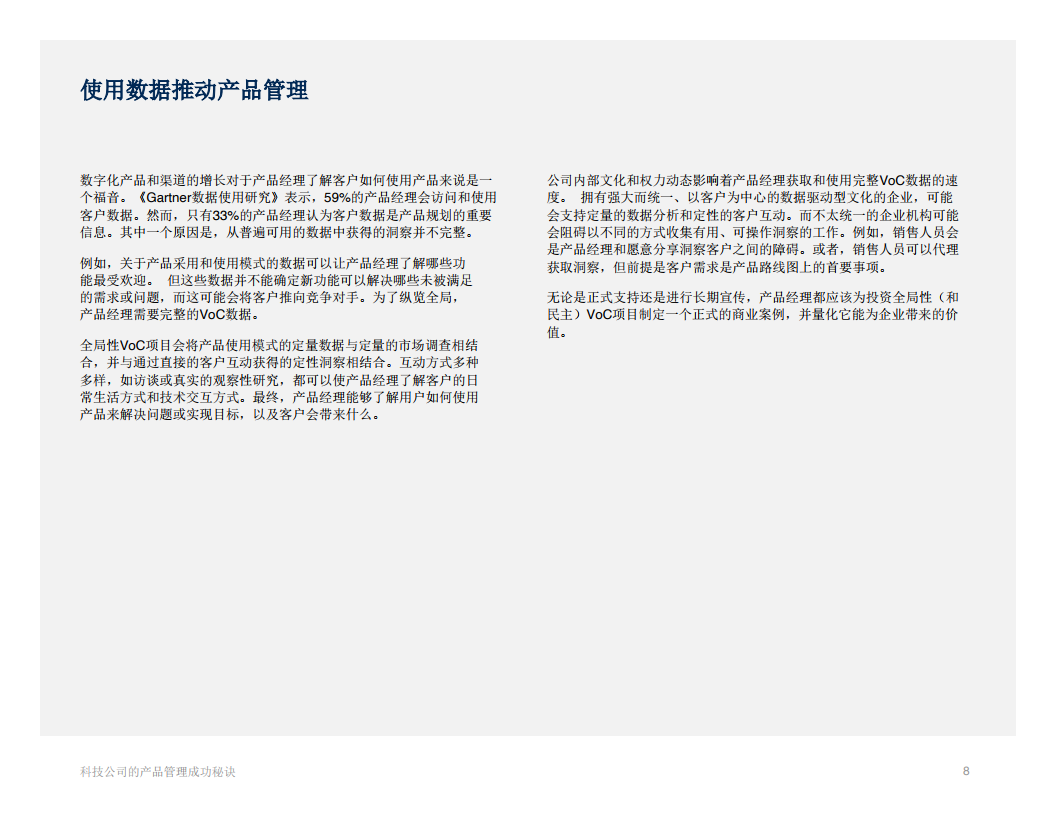Click the heading 使用数据推动产品管理
The width and height of the screenshot is (1056, 816).
(194, 90)
